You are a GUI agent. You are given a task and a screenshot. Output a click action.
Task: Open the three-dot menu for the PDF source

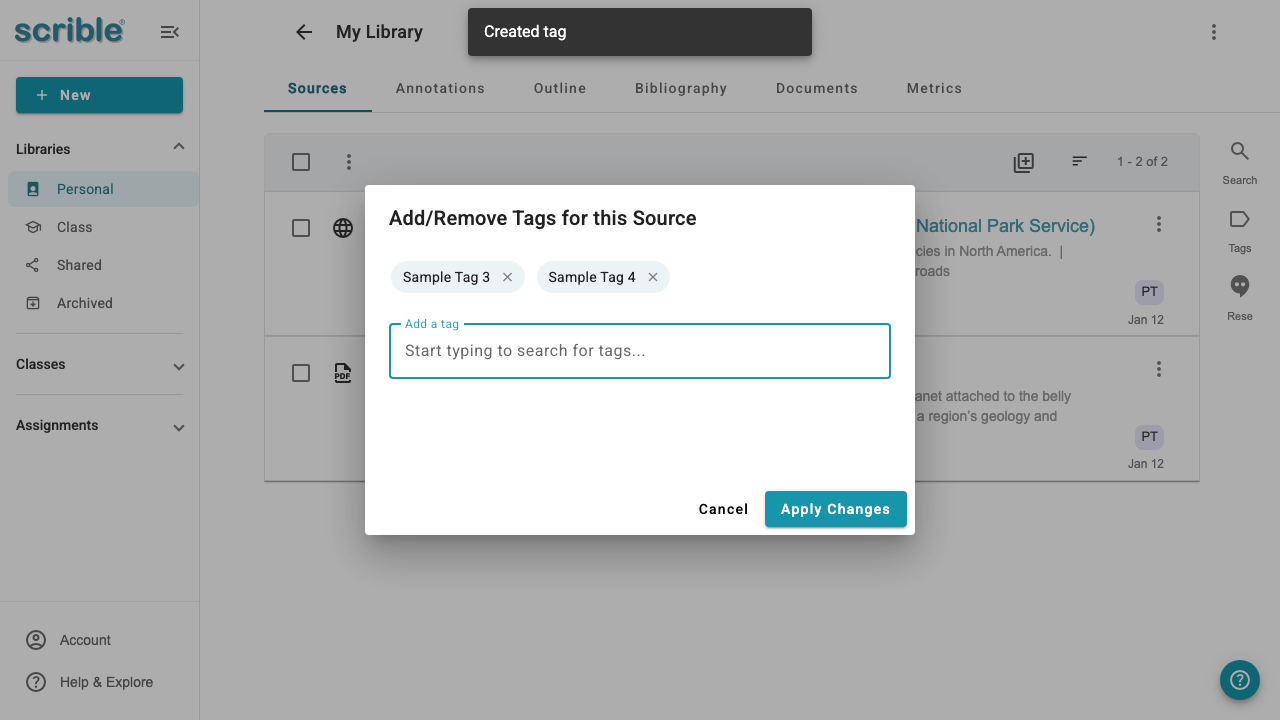click(x=1159, y=369)
